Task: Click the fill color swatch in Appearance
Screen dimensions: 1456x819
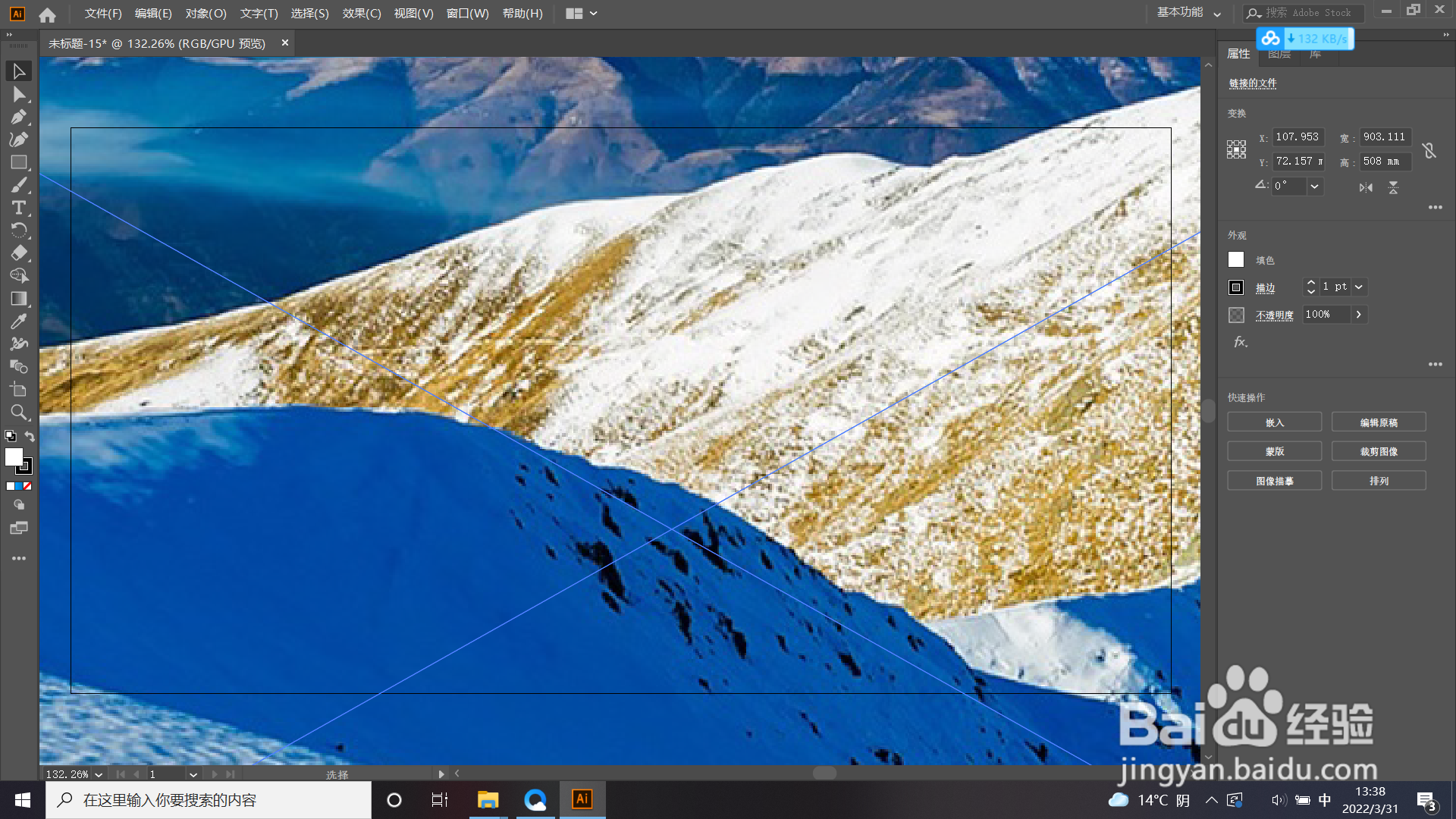Action: click(x=1236, y=259)
